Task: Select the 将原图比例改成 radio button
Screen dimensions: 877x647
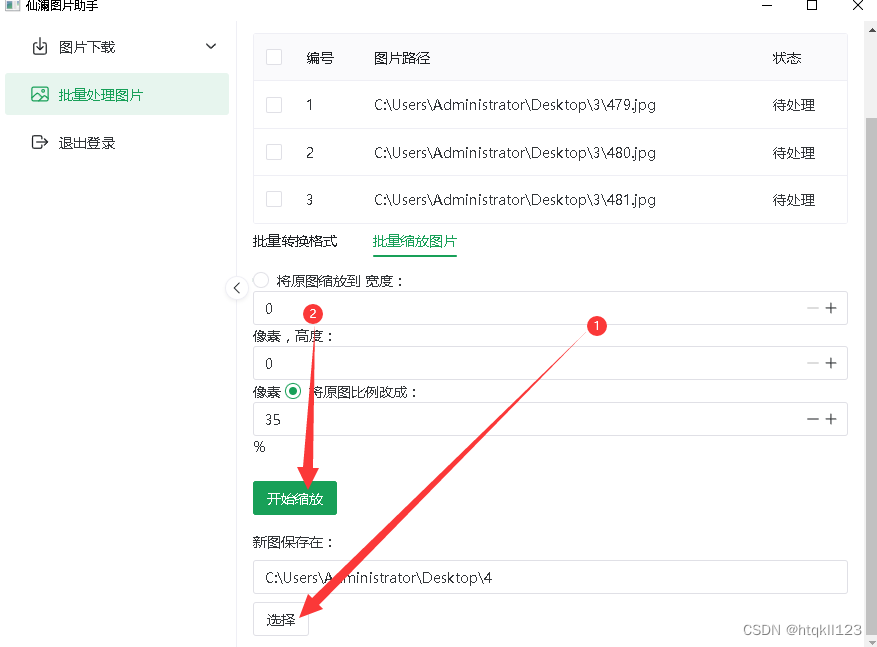Action: pos(293,391)
